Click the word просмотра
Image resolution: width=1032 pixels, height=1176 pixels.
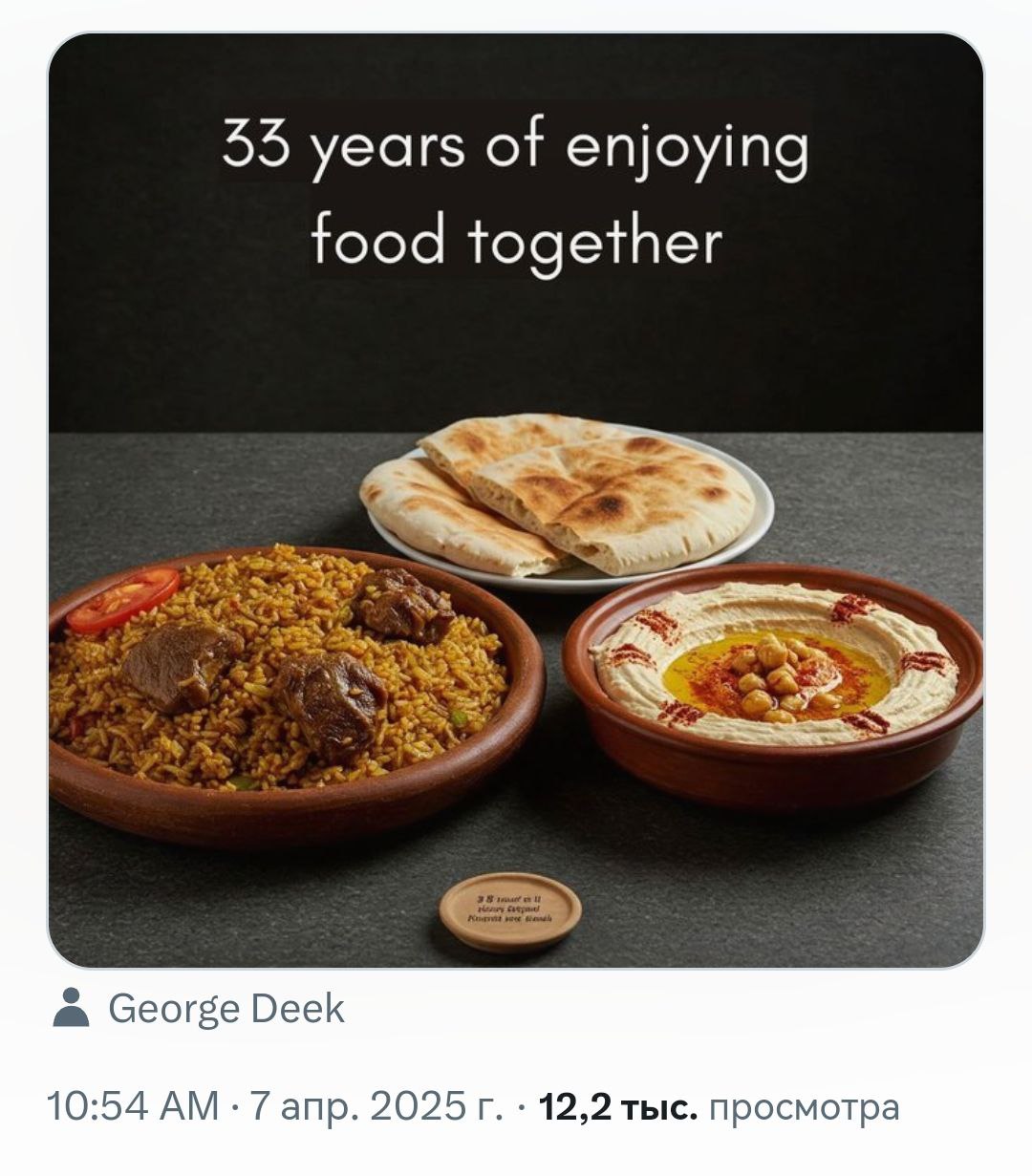[804, 1107]
